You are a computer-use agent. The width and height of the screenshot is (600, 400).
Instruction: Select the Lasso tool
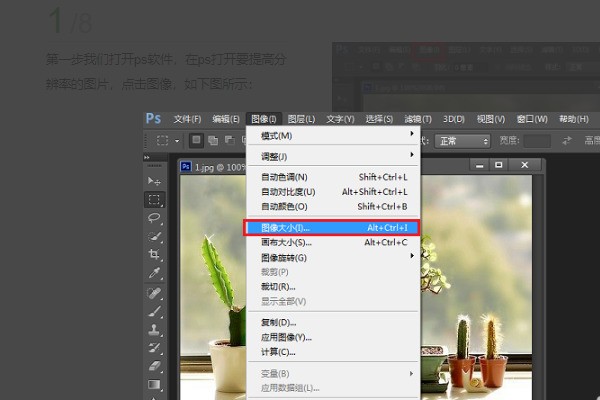(x=154, y=218)
